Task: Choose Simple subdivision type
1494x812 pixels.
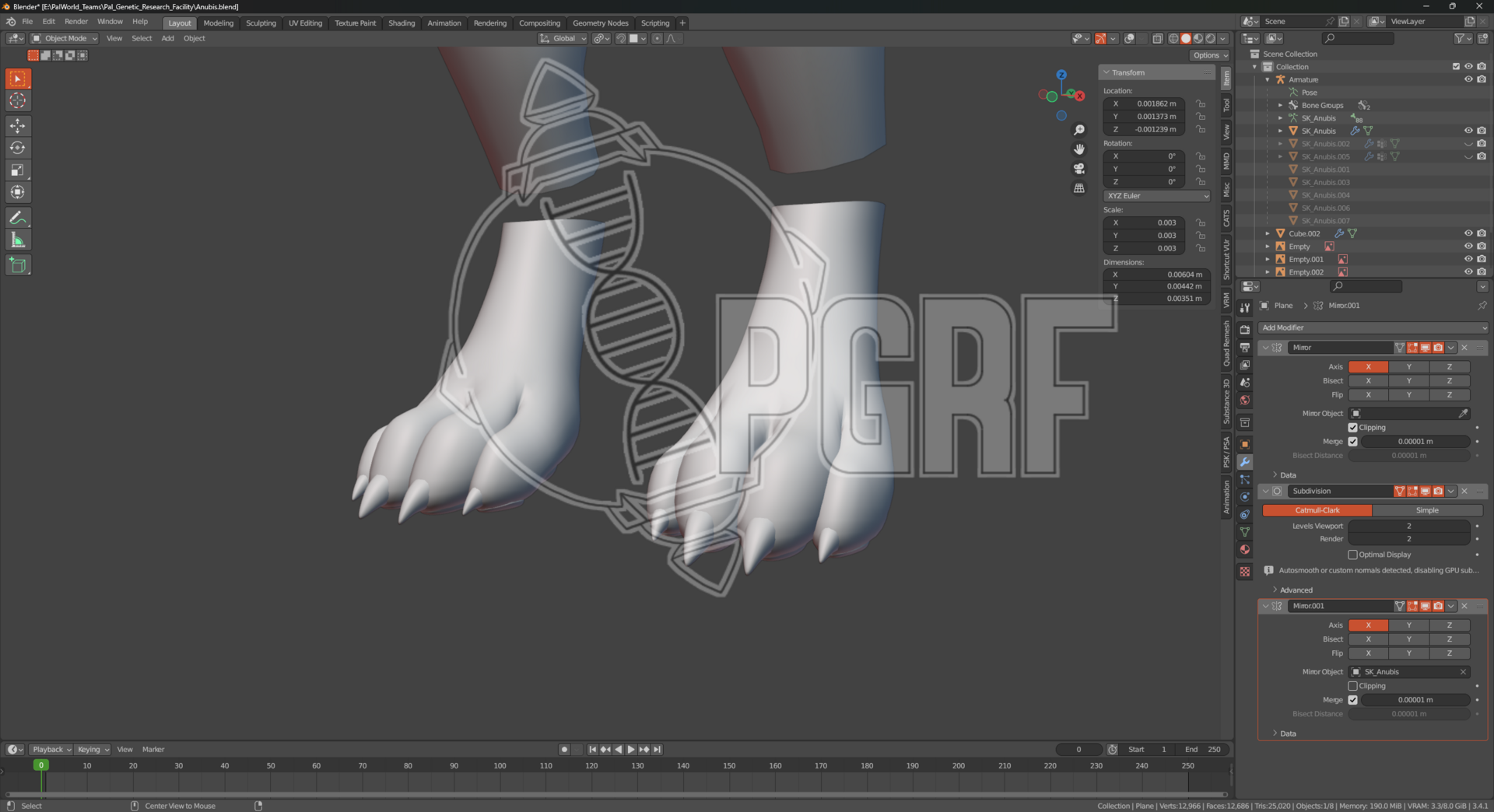Action: point(1427,510)
